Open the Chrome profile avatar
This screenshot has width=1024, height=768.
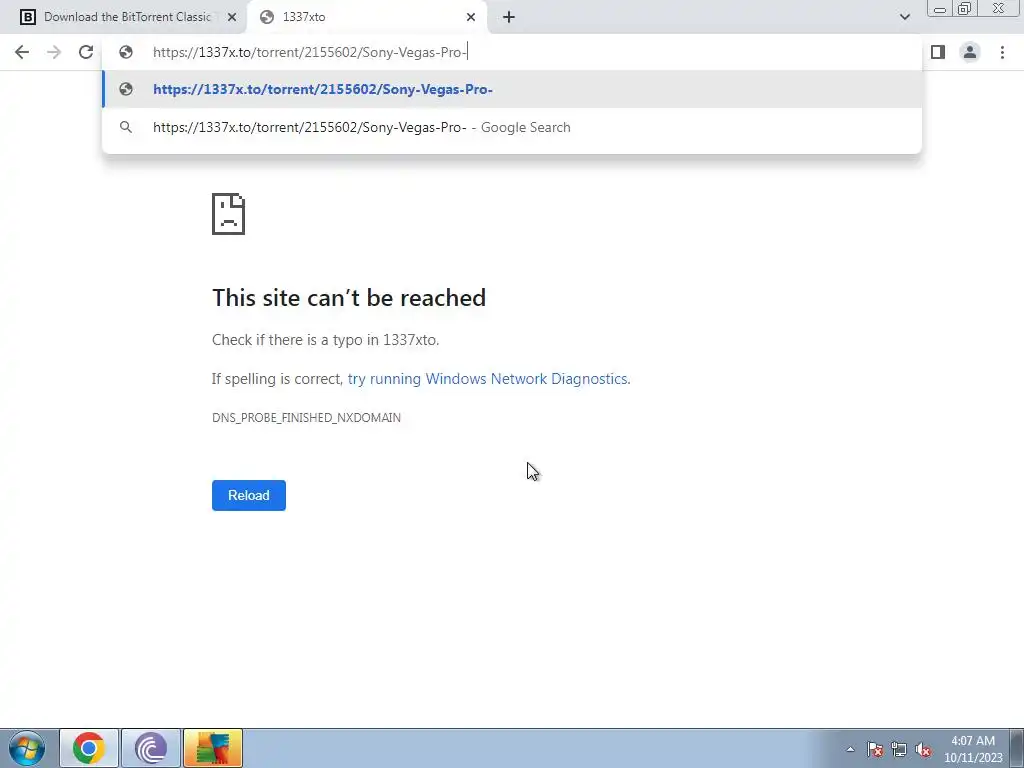point(970,52)
